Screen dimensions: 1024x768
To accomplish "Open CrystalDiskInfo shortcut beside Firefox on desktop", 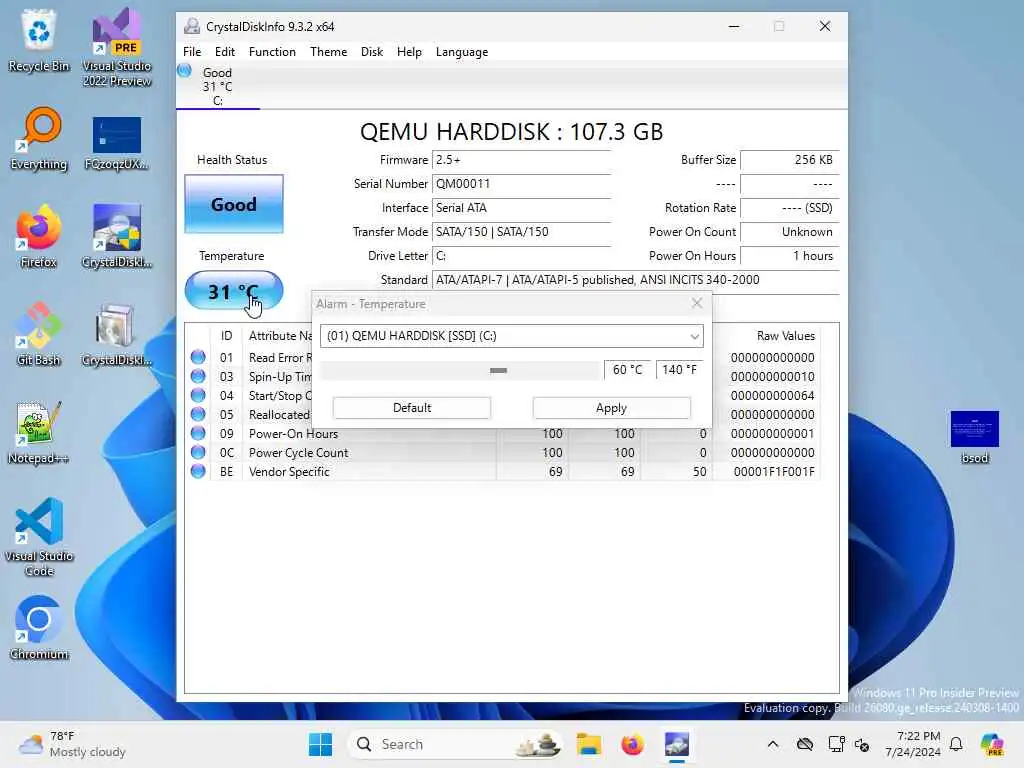I will 117,236.
